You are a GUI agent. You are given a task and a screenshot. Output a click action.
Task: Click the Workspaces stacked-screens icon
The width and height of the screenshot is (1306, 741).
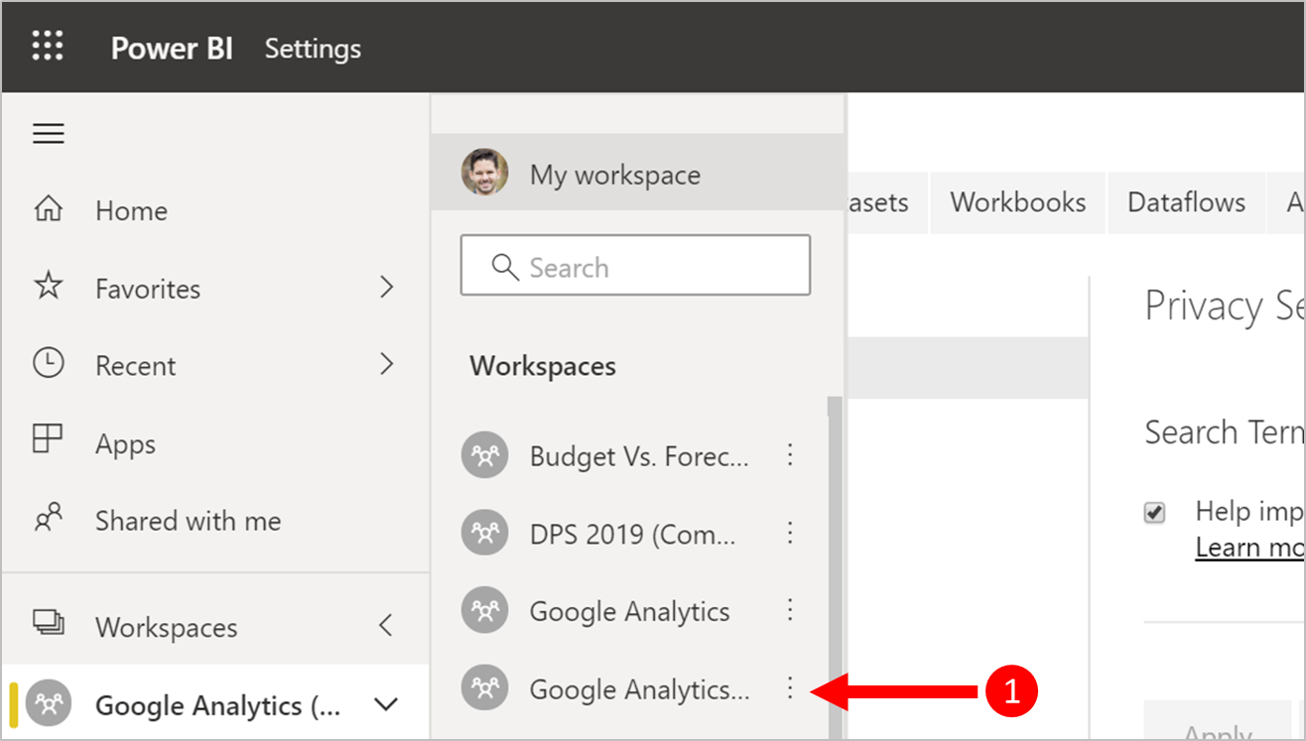pyautogui.click(x=48, y=625)
